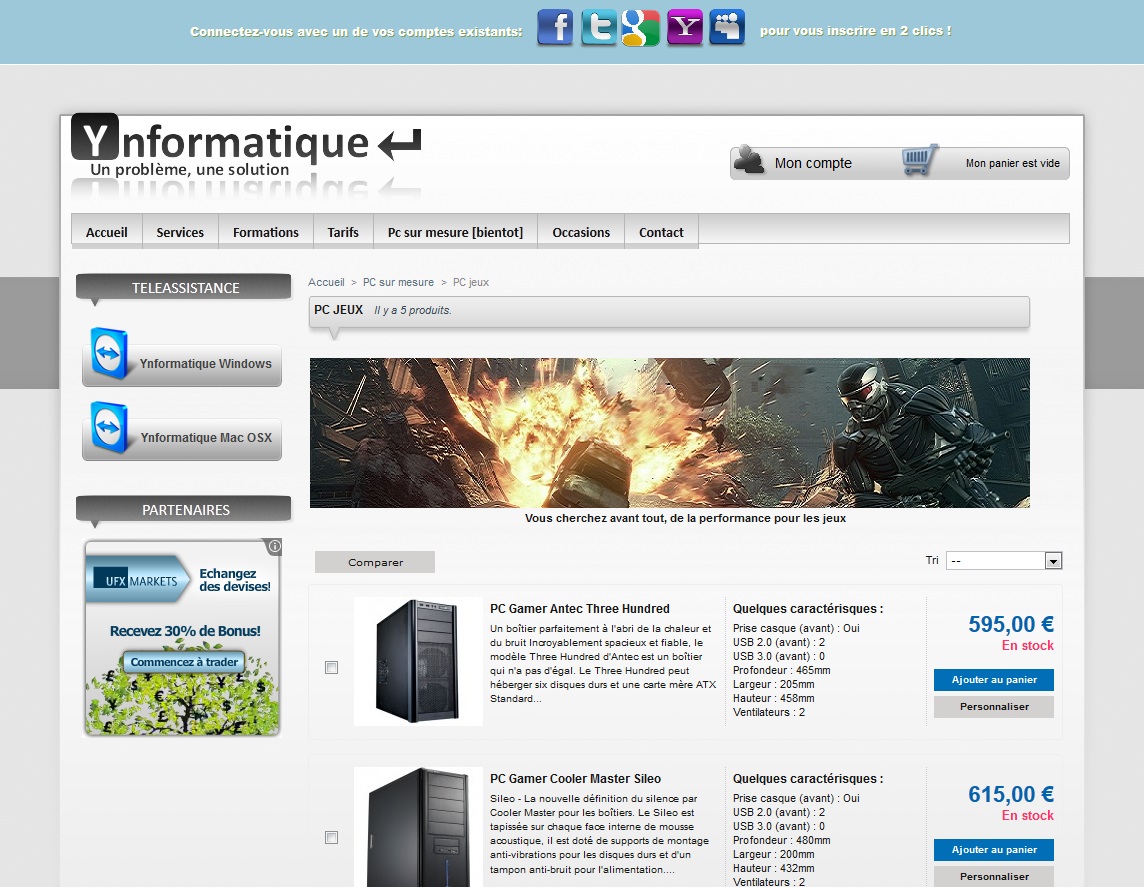Click TeamViewer icon beside Ynformatique Mac OSX

[x=109, y=427]
